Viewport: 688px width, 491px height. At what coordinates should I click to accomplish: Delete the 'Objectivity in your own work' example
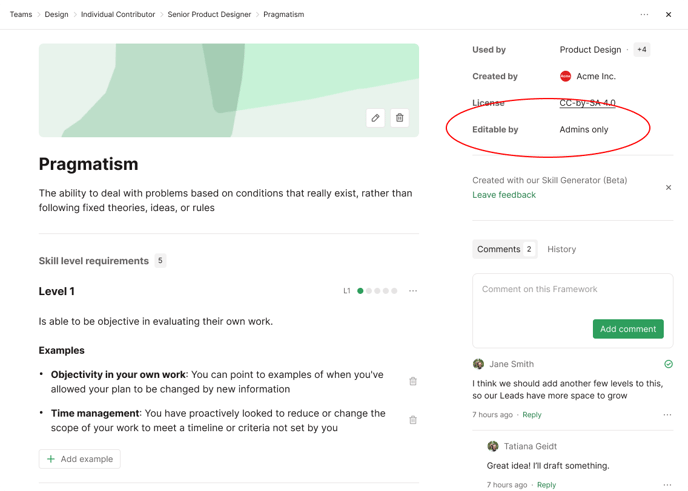tap(413, 381)
